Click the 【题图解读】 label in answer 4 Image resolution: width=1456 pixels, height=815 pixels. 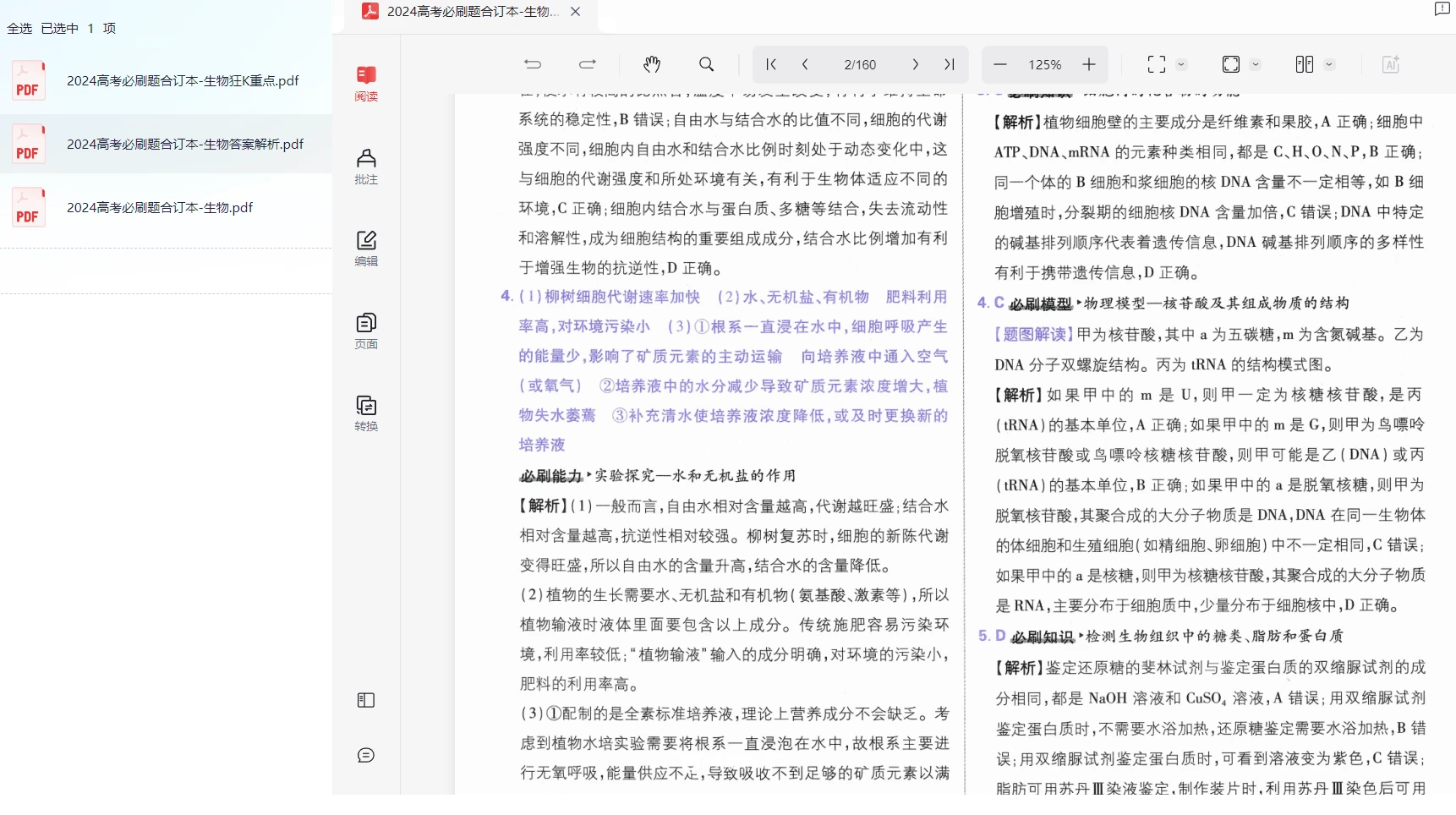[1034, 334]
